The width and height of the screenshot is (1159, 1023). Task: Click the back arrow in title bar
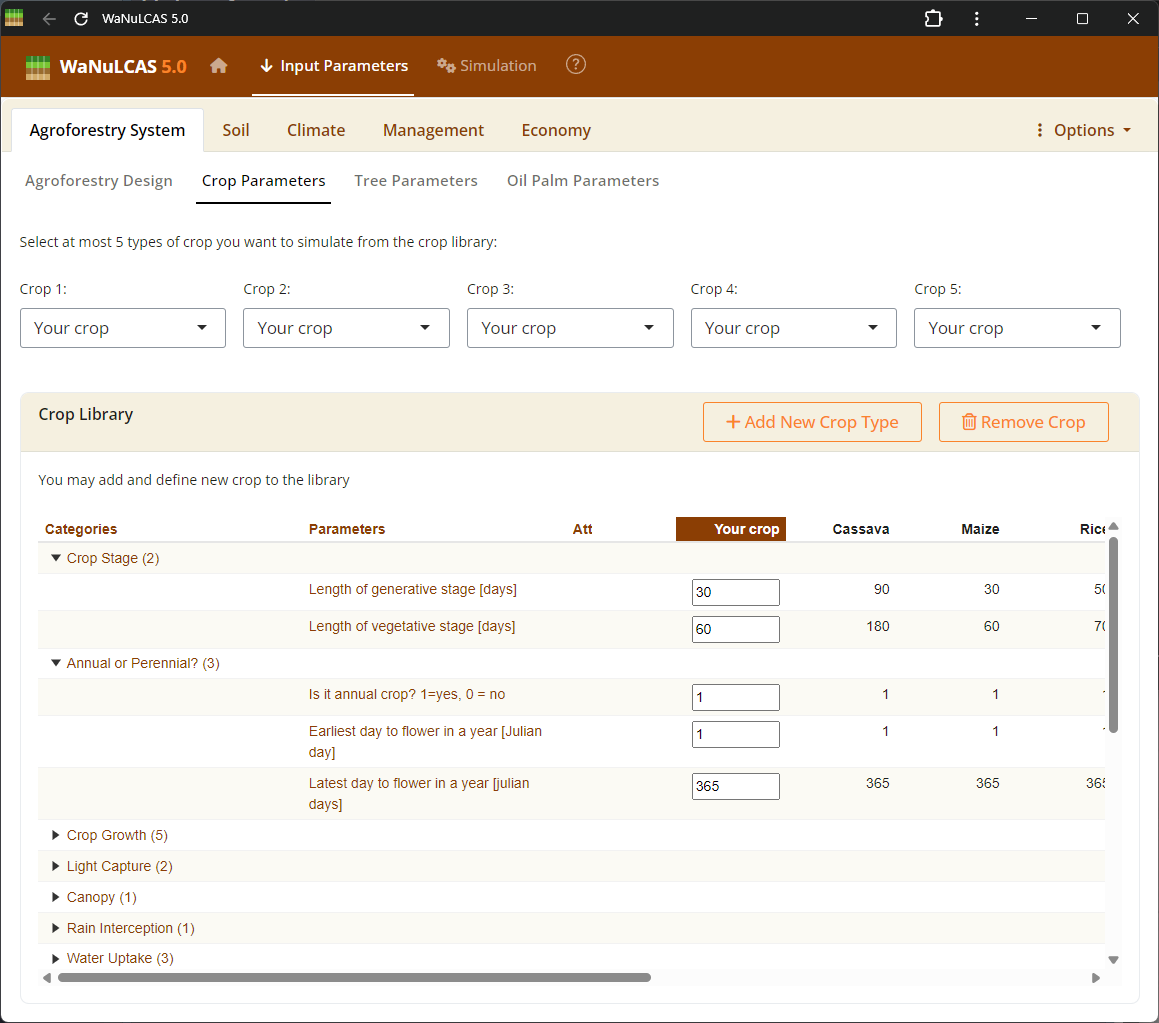[49, 19]
